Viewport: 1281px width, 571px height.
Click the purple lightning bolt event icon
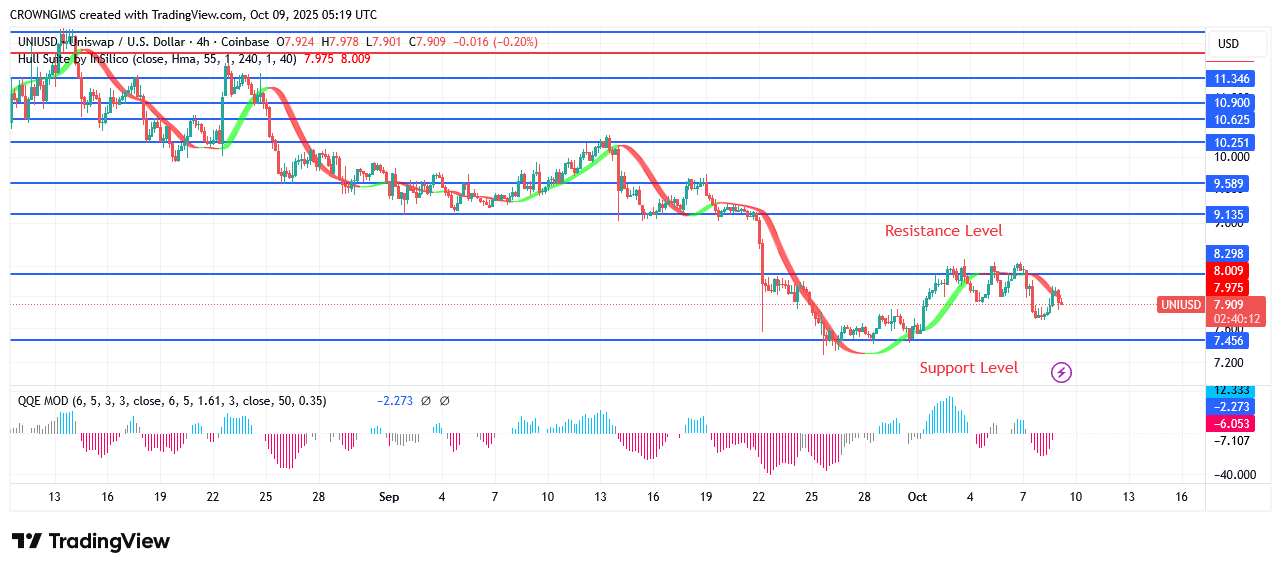click(1061, 373)
